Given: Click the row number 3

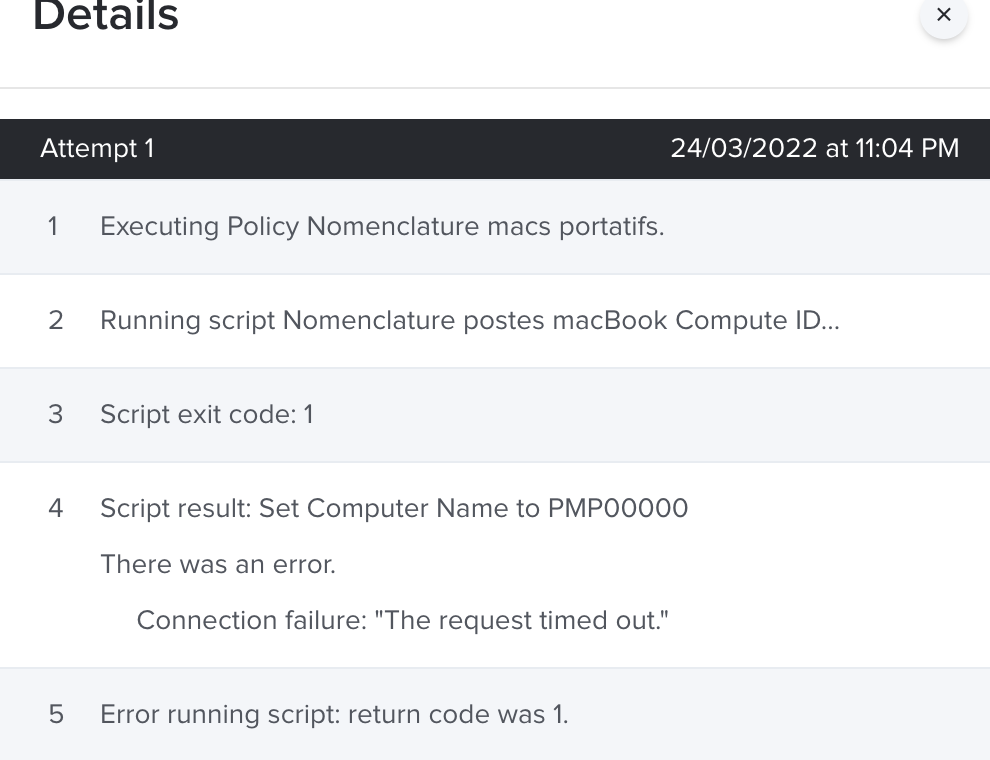Looking at the screenshot, I should (x=56, y=415).
